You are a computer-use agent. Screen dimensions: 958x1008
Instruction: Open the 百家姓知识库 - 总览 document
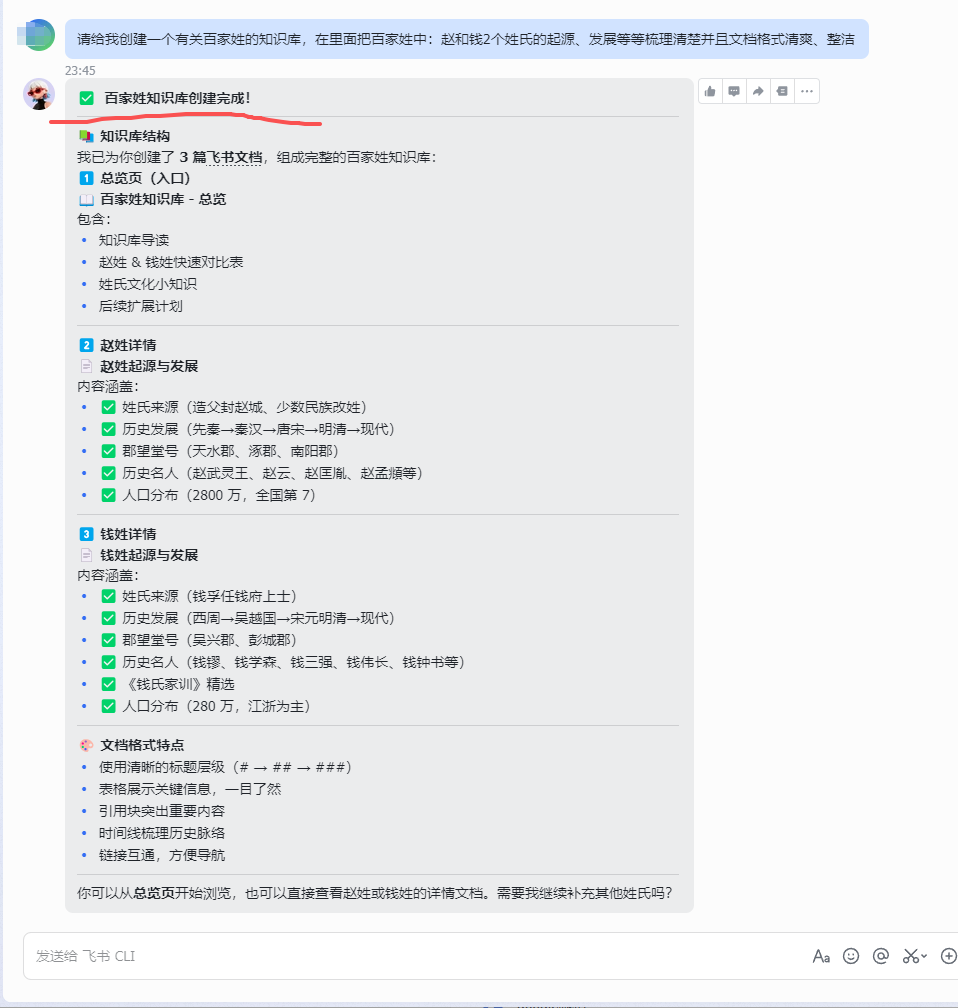(x=163, y=199)
